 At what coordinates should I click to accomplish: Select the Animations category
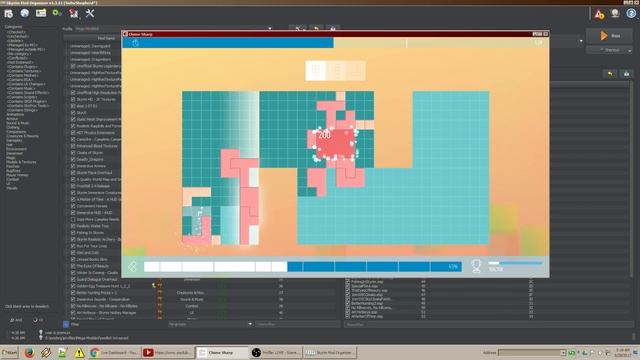[x=16, y=115]
